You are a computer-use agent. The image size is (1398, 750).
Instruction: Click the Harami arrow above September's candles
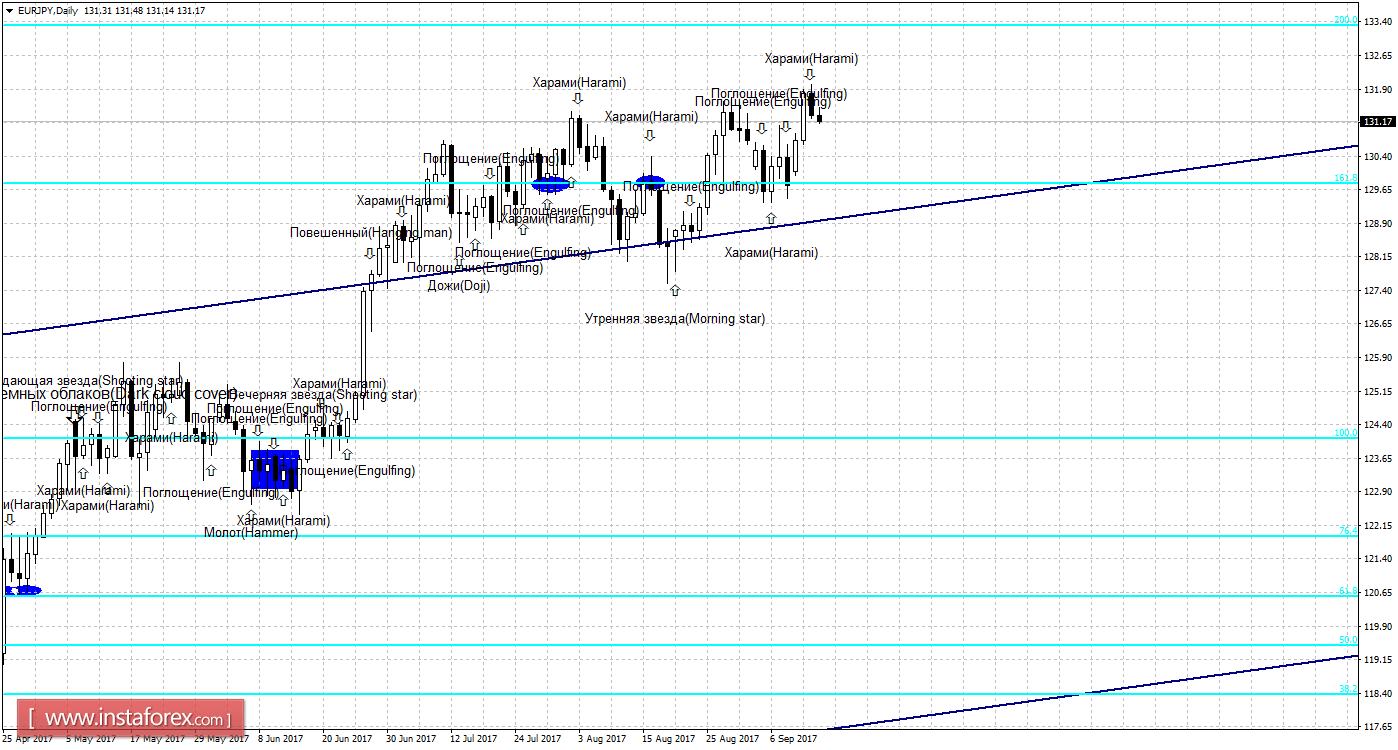[x=808, y=73]
